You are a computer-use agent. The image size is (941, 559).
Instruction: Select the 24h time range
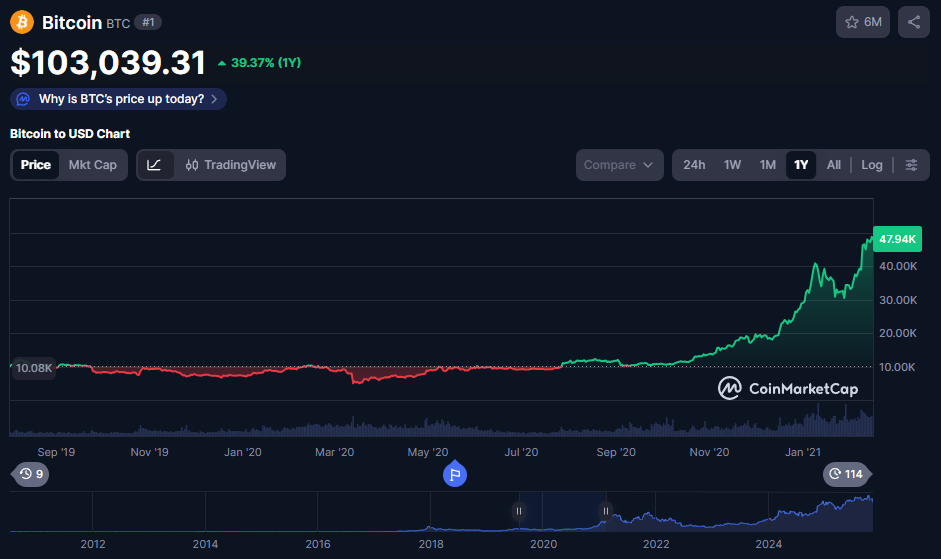click(x=694, y=165)
